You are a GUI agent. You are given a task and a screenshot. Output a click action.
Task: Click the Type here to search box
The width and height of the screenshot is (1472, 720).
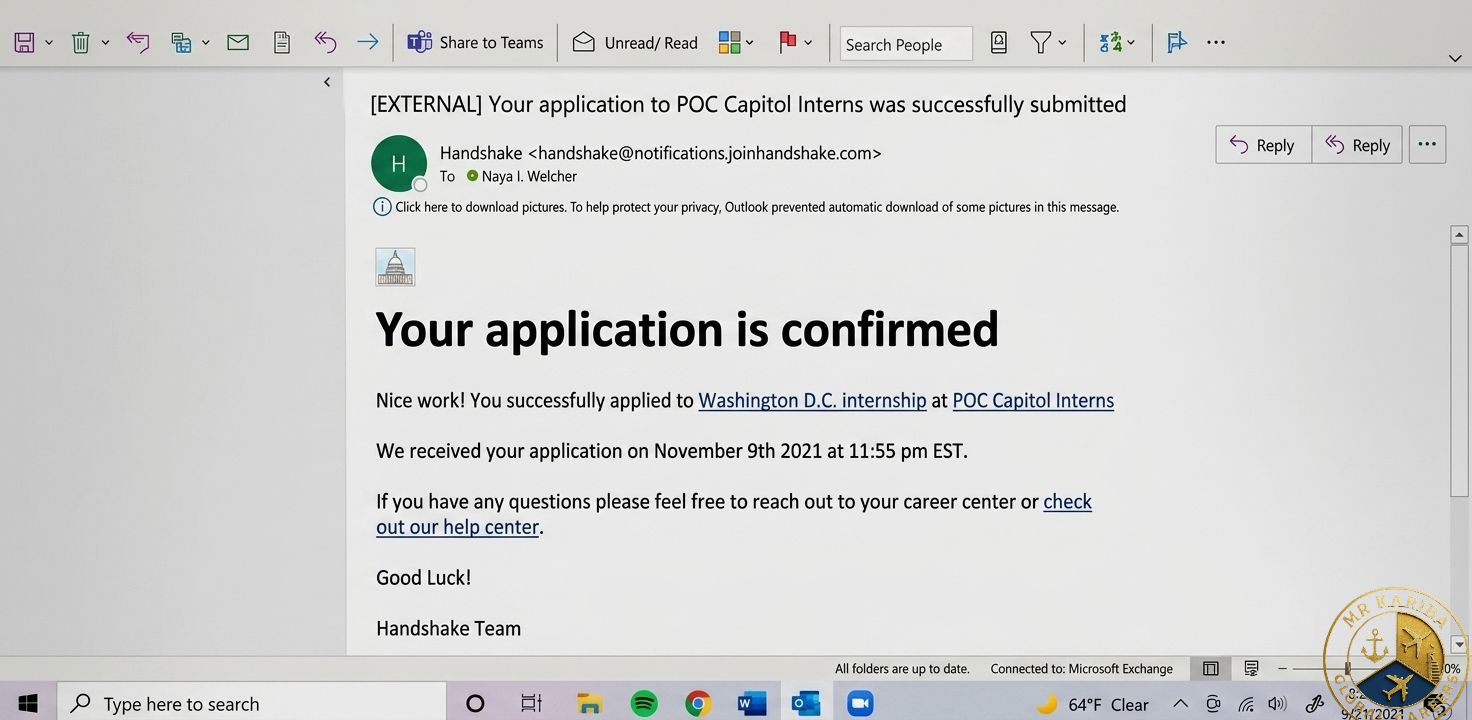252,703
